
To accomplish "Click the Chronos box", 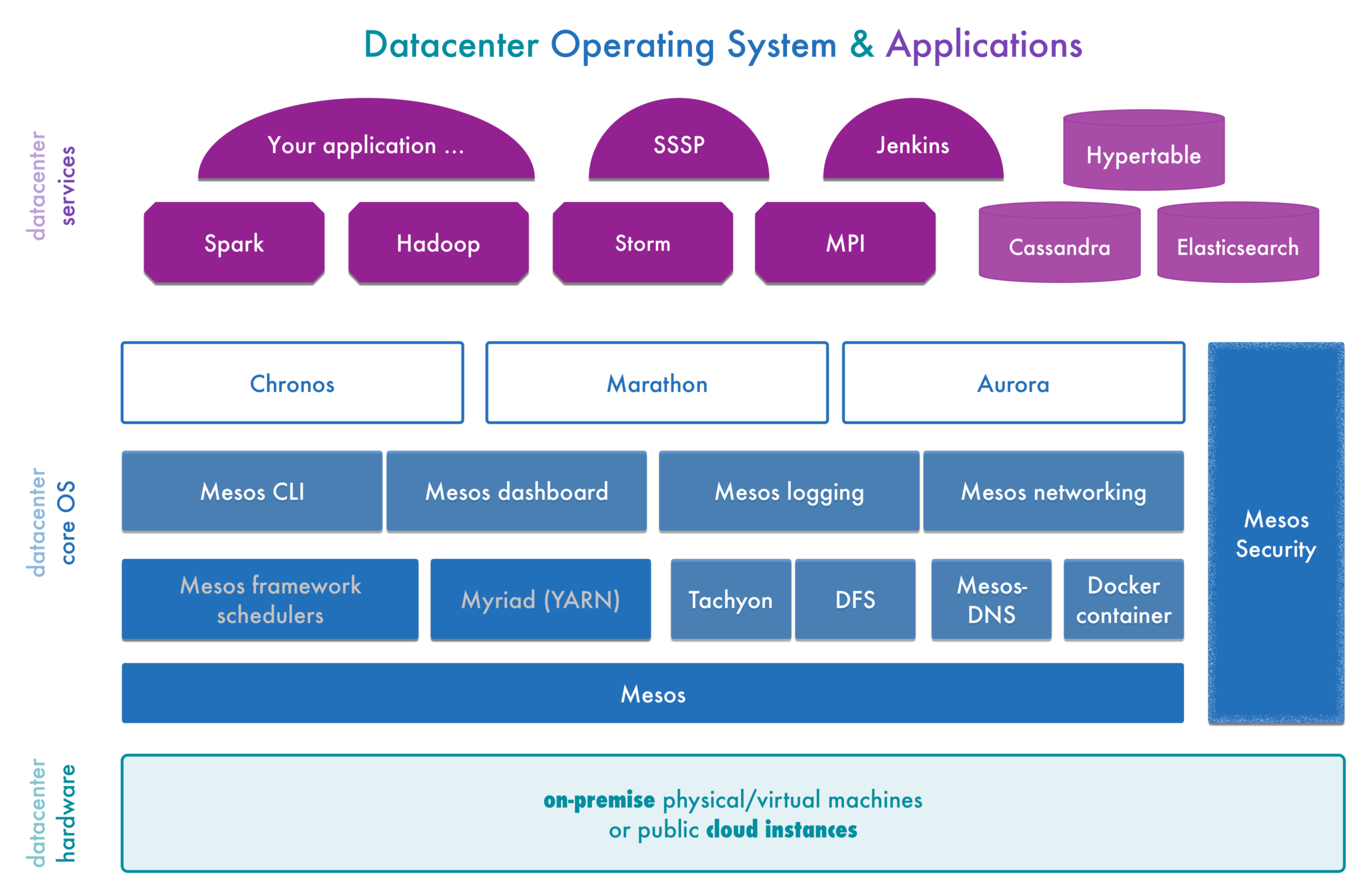I will pyautogui.click(x=292, y=383).
